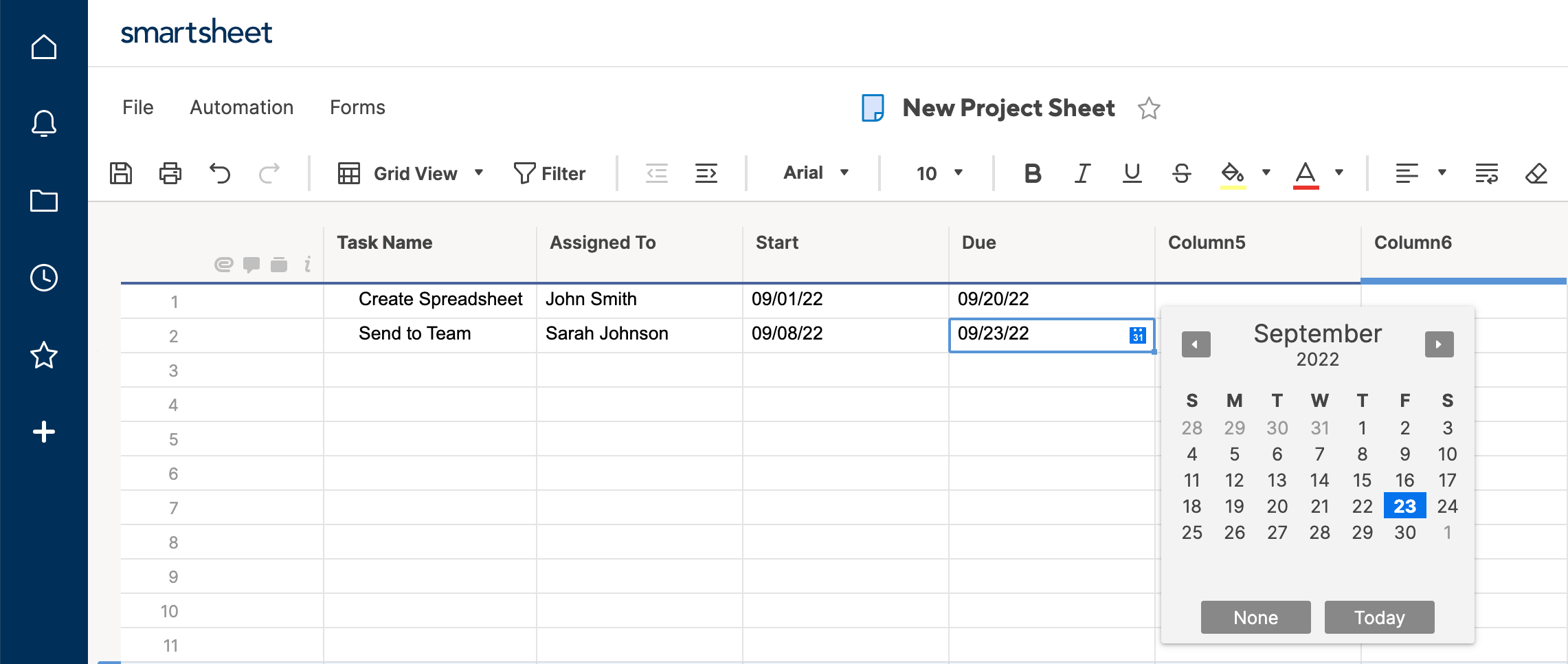Open Recents clock icon in sidebar

pyautogui.click(x=44, y=278)
